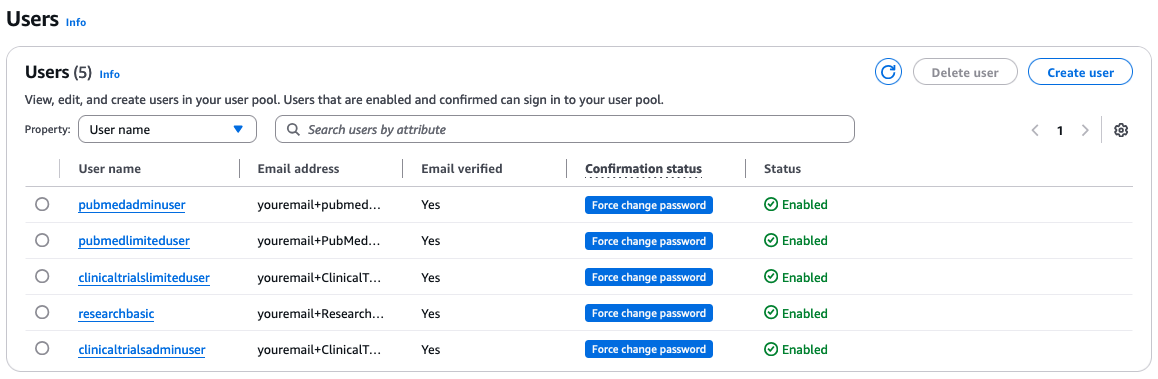Click Enabled status for researchbasic

796,313
